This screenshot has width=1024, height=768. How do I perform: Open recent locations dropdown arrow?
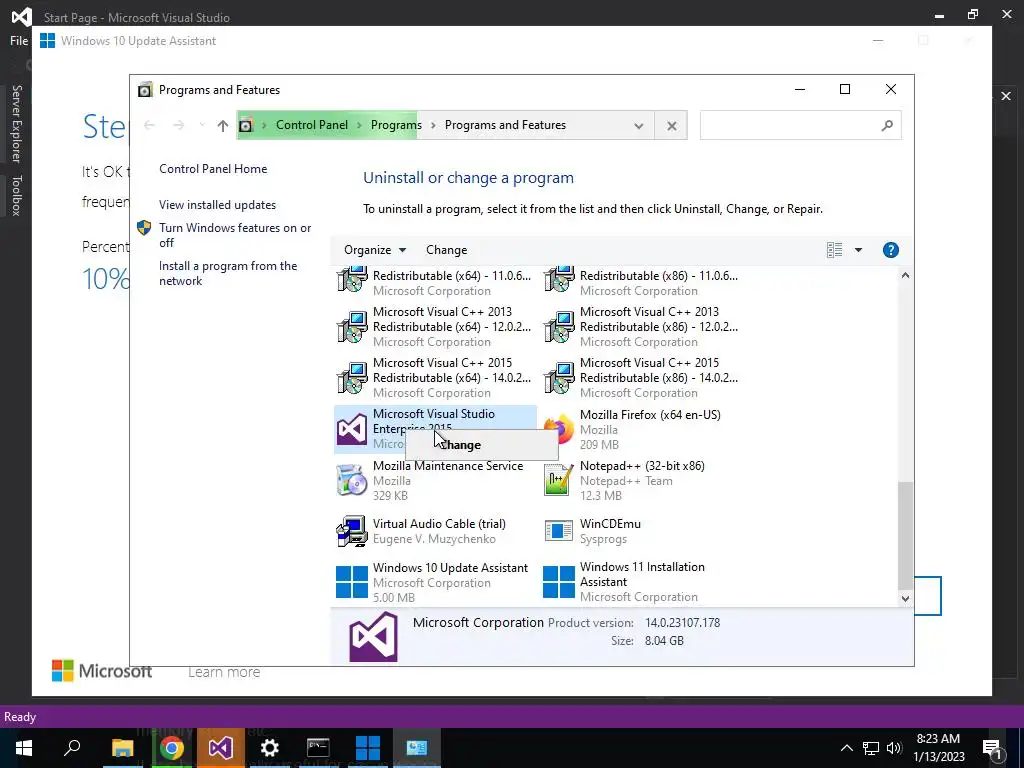(x=202, y=125)
